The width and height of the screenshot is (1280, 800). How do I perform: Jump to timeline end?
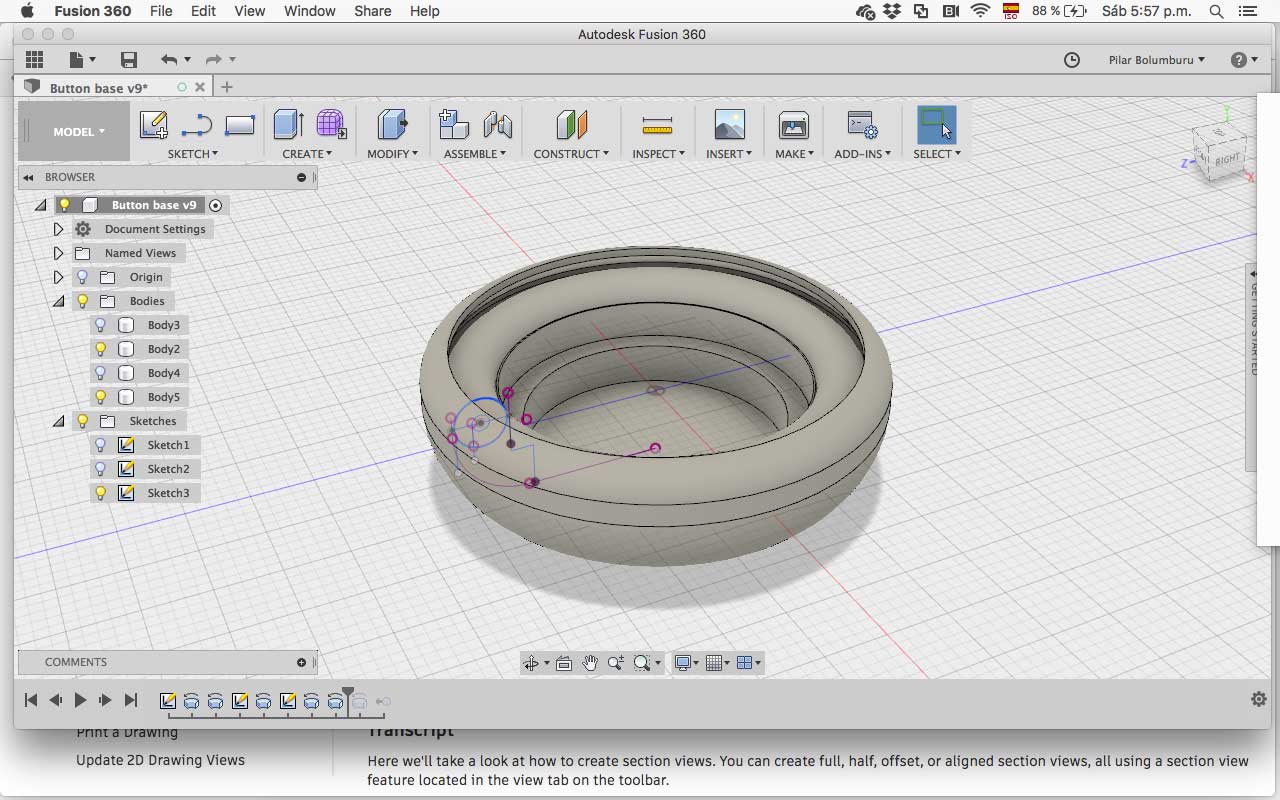[x=131, y=700]
